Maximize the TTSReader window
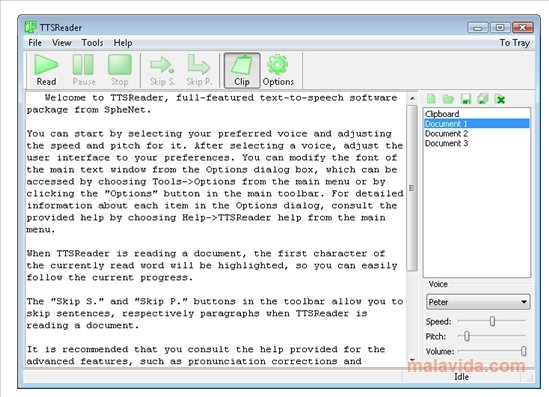549x397 pixels. pos(500,27)
